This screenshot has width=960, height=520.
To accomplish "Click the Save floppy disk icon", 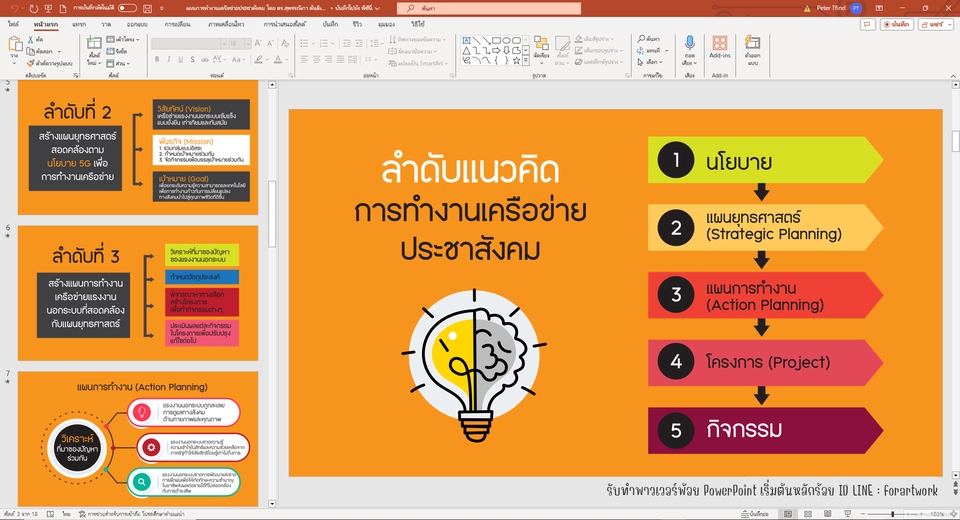I will pos(147,8).
